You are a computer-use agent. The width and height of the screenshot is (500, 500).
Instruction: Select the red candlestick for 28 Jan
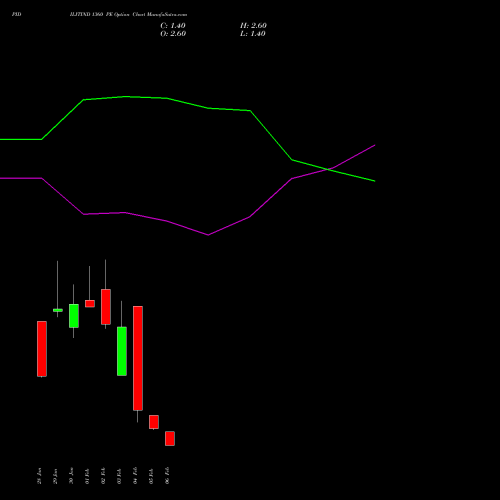click(x=42, y=349)
